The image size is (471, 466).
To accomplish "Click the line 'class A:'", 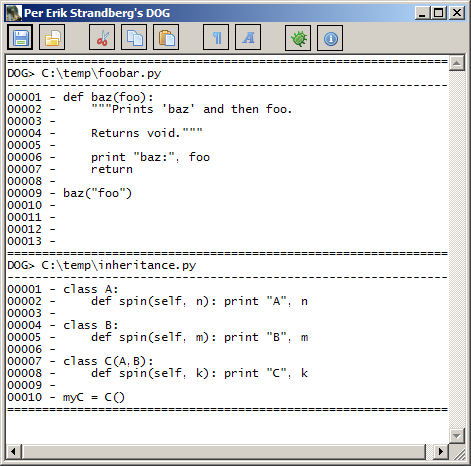I will coord(91,289).
